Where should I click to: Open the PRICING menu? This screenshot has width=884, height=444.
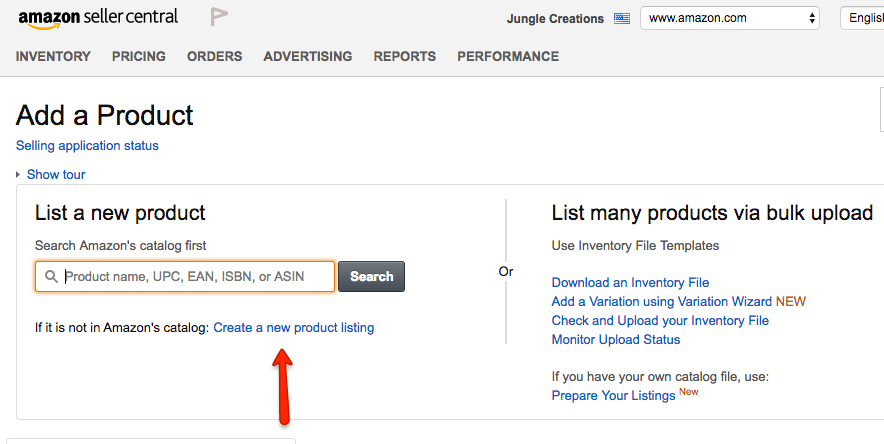[139, 56]
